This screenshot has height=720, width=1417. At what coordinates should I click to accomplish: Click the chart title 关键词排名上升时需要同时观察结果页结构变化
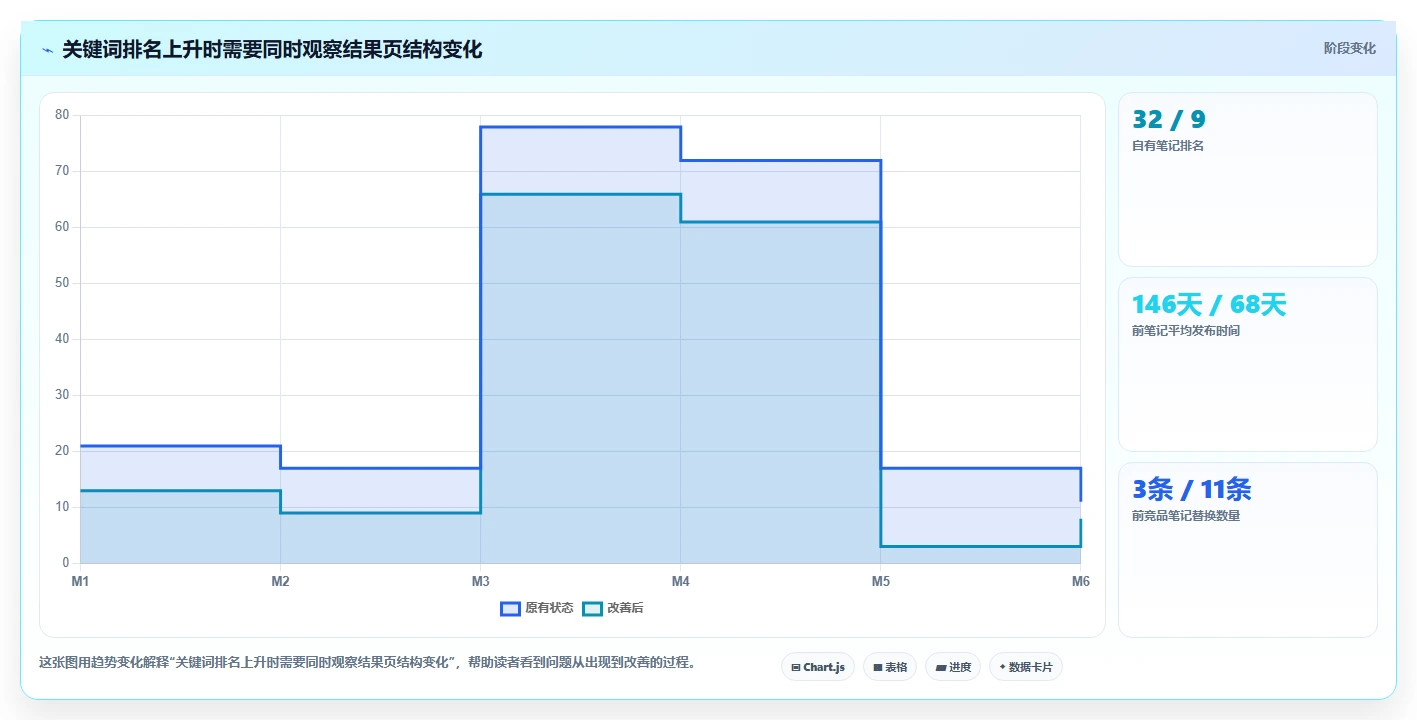[272, 50]
